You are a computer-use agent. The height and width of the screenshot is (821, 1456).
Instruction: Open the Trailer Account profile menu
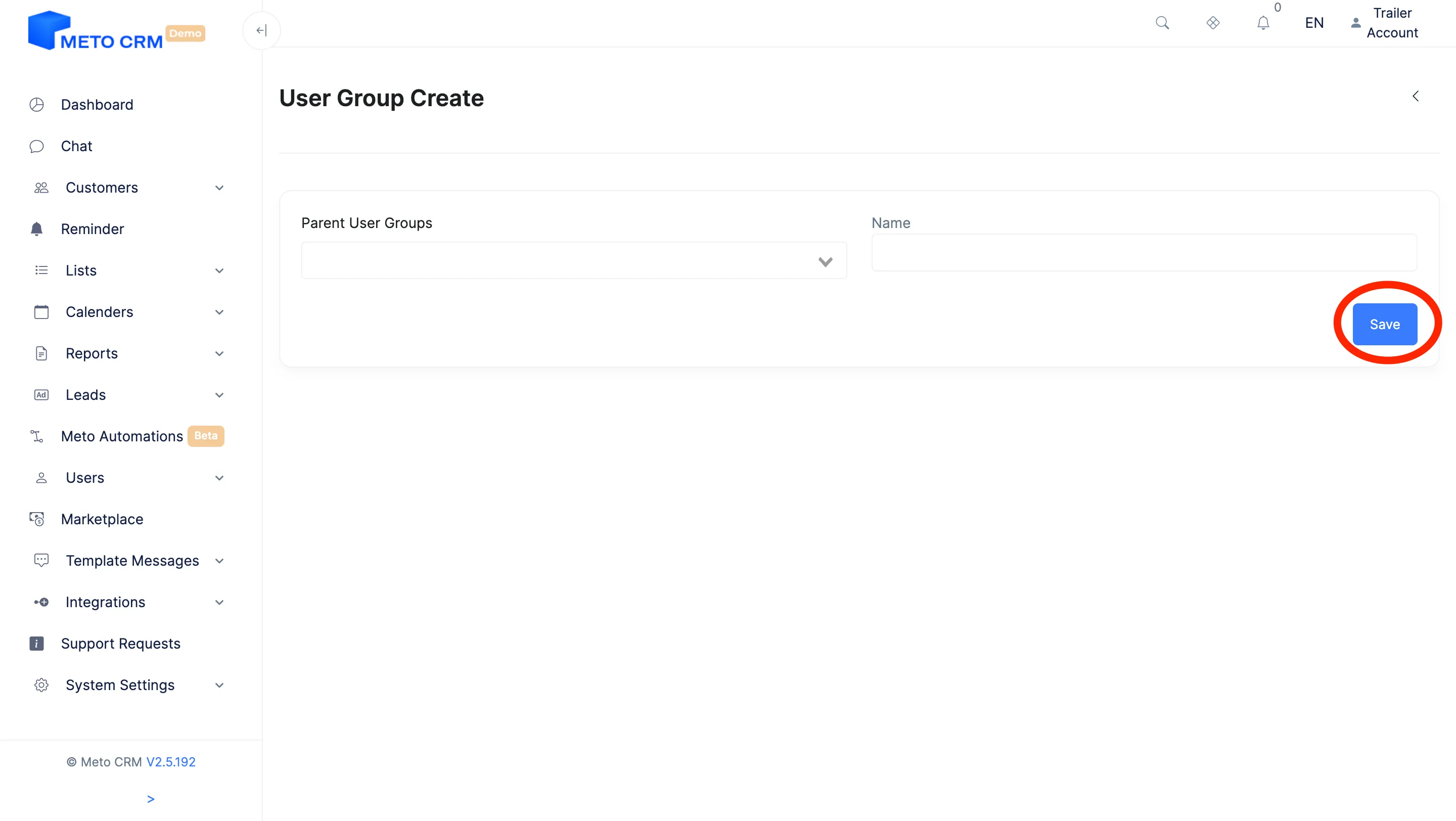[x=1384, y=23]
